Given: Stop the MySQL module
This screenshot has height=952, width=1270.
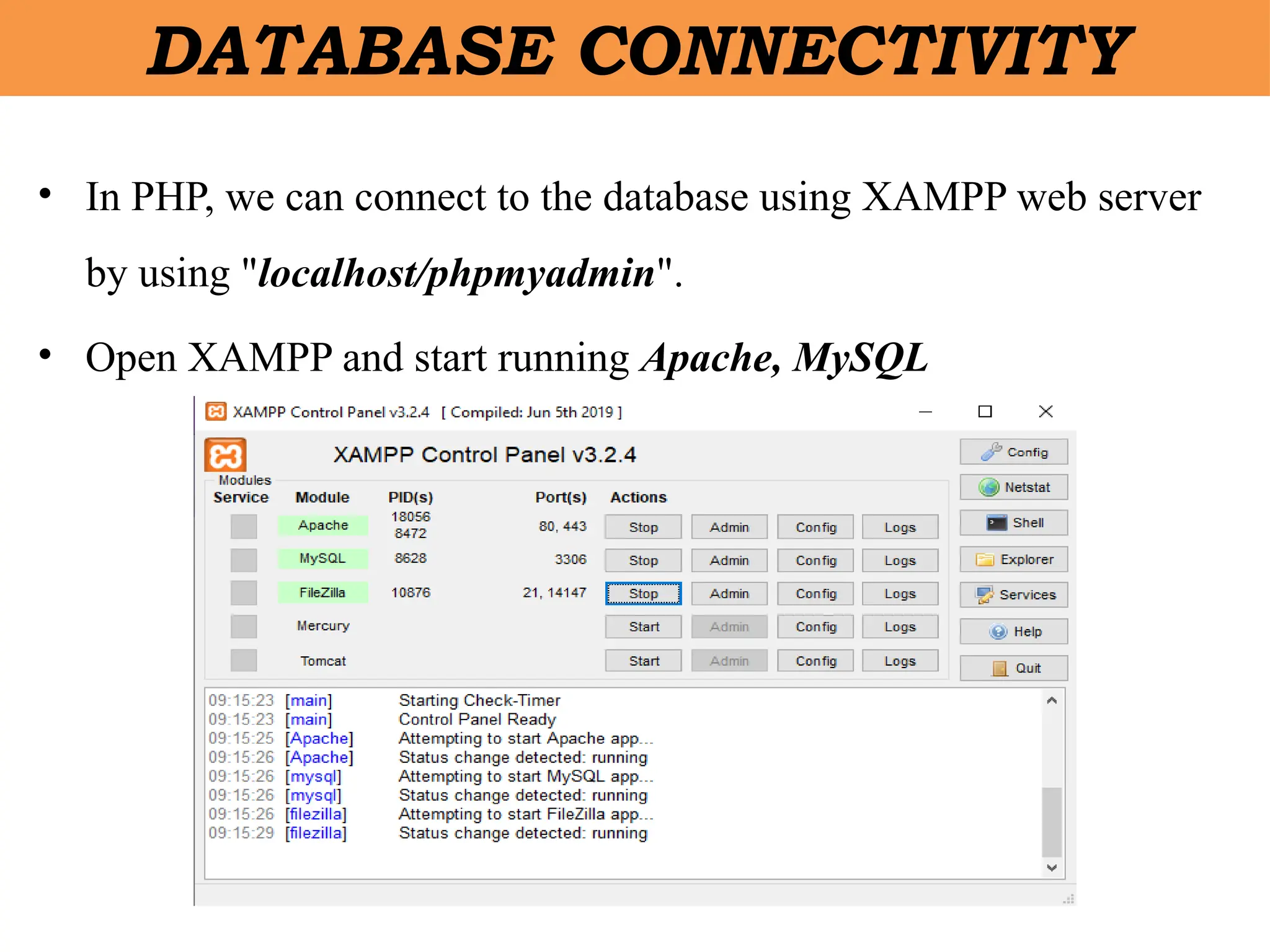Looking at the screenshot, I should [643, 560].
